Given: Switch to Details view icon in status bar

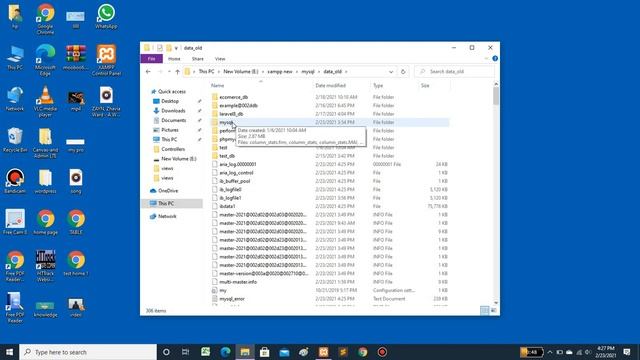Looking at the screenshot, I should pos(484,311).
